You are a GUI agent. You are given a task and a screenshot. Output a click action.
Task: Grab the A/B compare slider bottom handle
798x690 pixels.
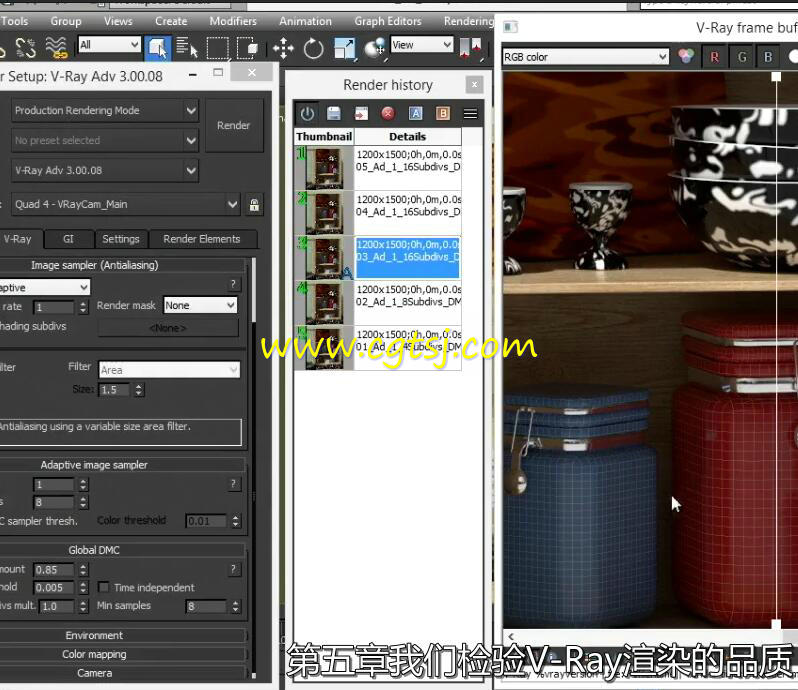[x=776, y=624]
